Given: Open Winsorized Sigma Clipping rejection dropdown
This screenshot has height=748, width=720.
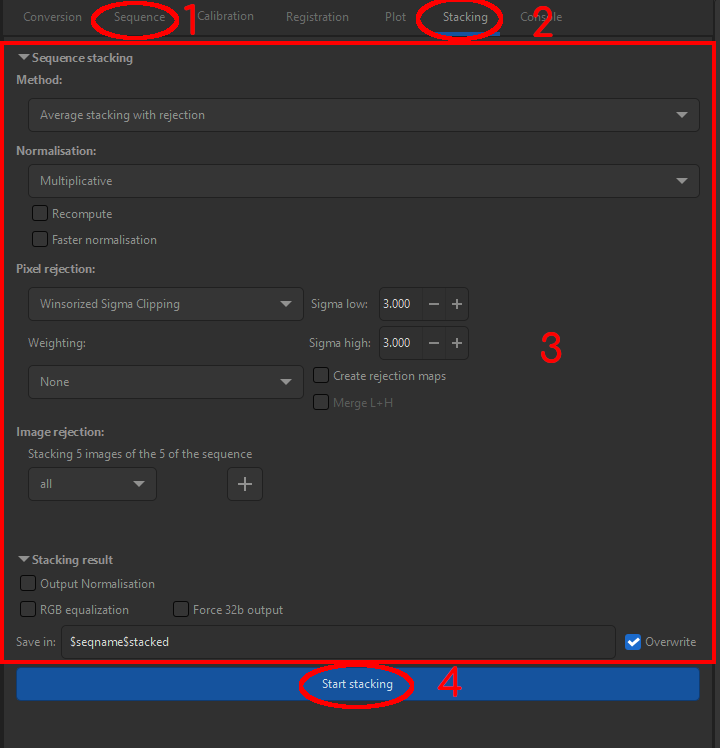Looking at the screenshot, I should coord(165,304).
